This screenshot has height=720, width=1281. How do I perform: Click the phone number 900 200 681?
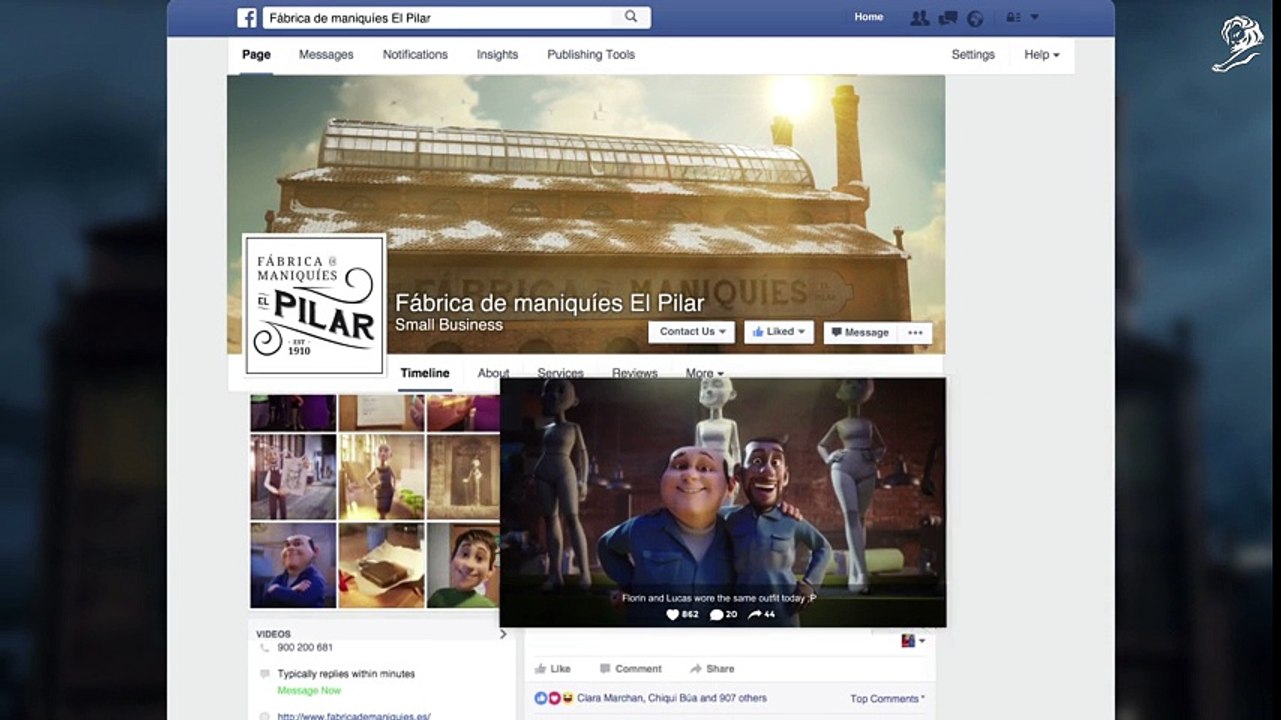(x=305, y=648)
